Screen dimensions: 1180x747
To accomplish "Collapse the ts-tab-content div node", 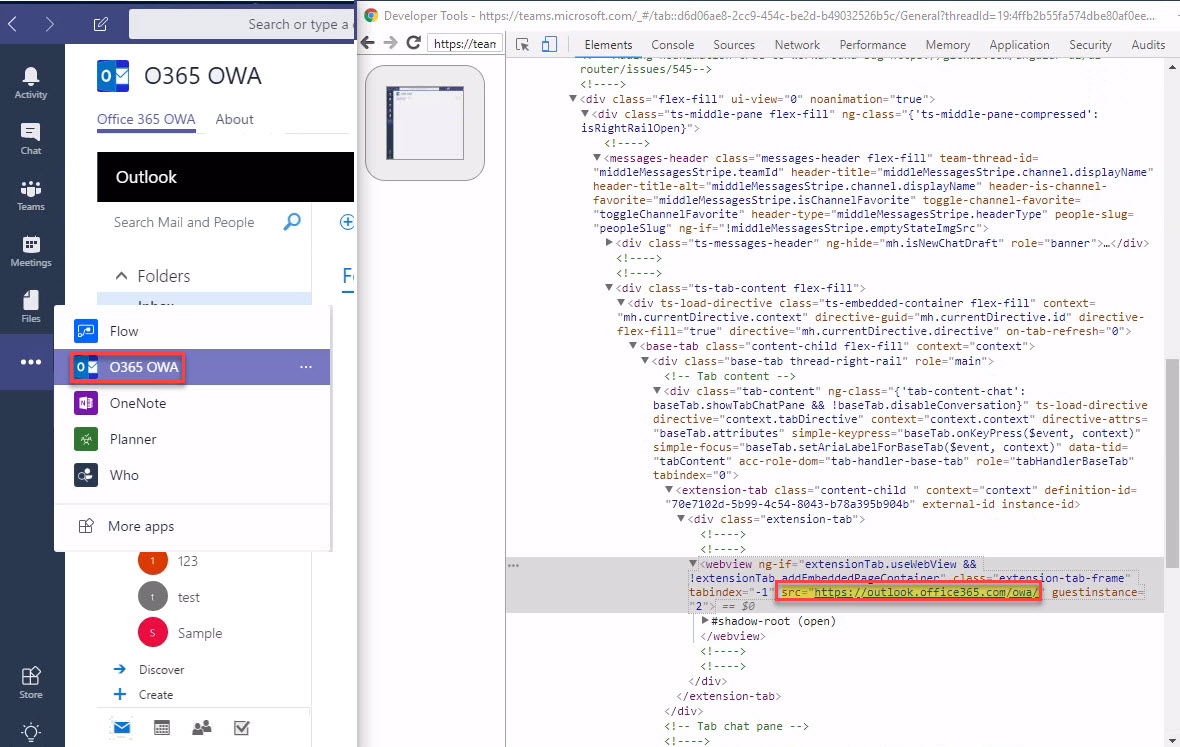I will tap(609, 287).
